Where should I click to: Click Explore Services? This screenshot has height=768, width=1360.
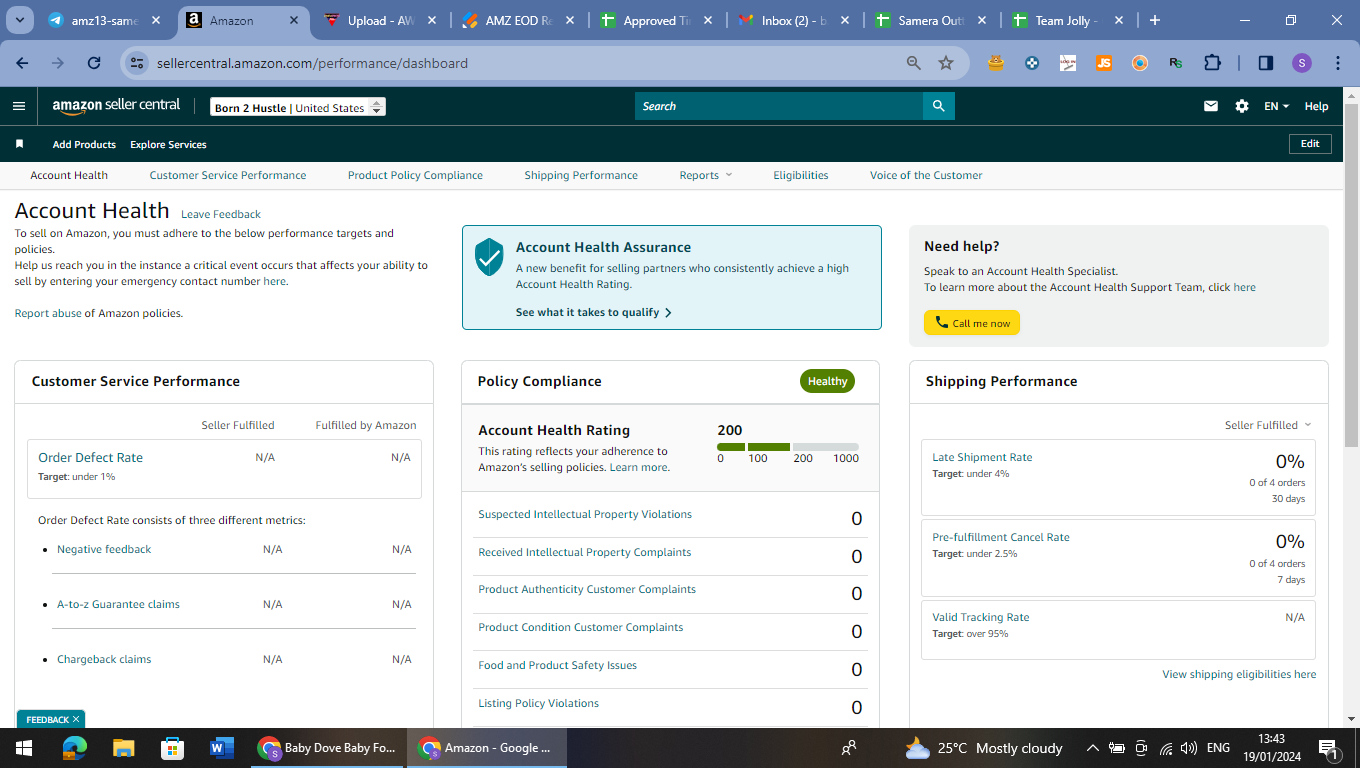tap(168, 144)
